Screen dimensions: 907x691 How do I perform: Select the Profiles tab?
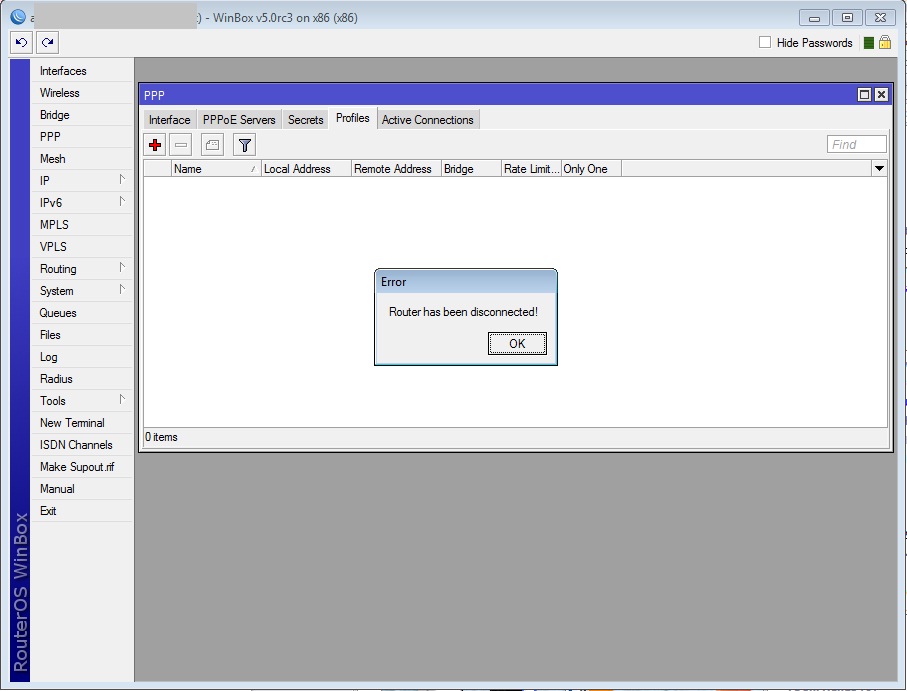click(x=353, y=118)
